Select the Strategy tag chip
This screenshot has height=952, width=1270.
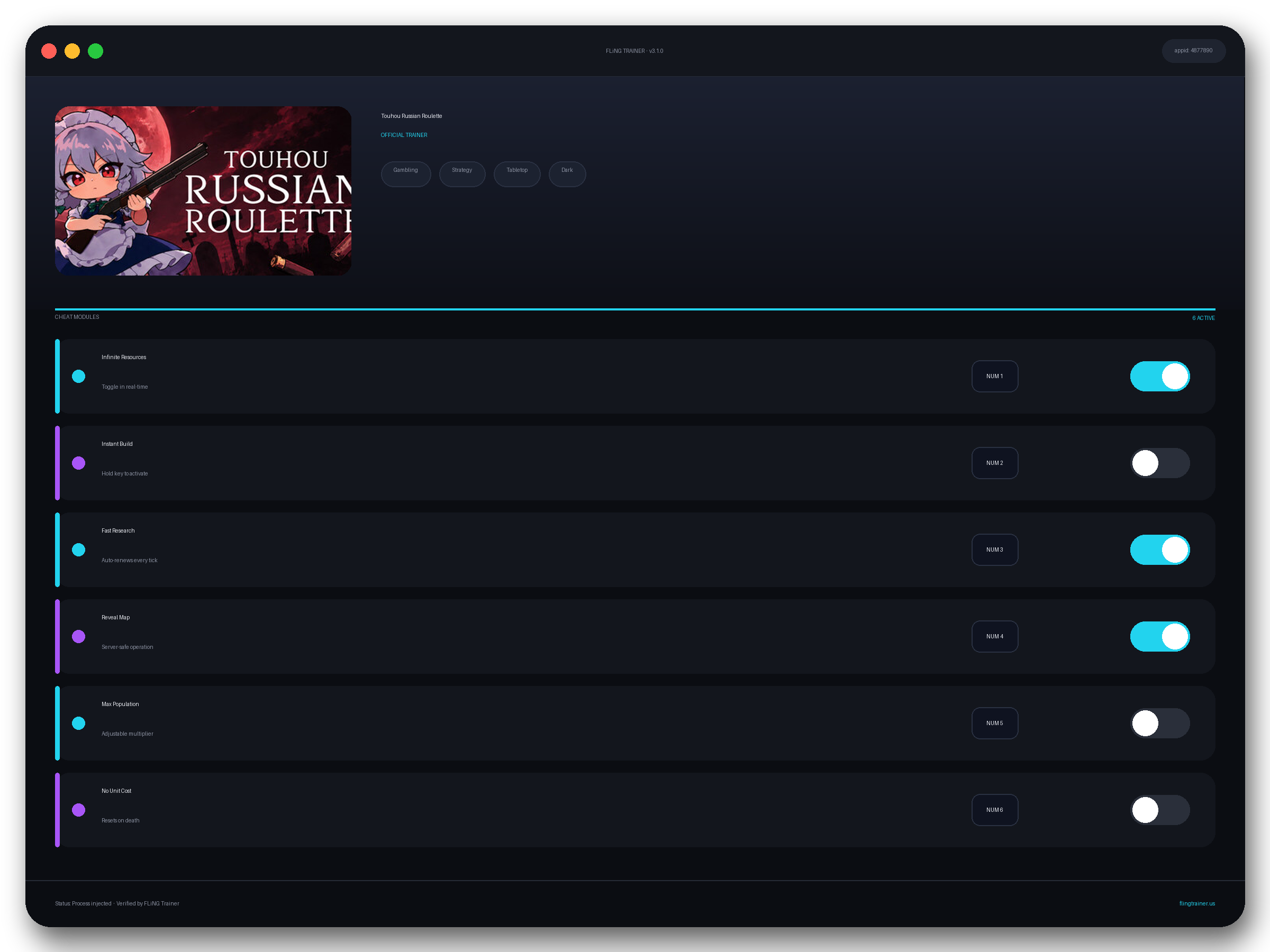click(x=461, y=174)
